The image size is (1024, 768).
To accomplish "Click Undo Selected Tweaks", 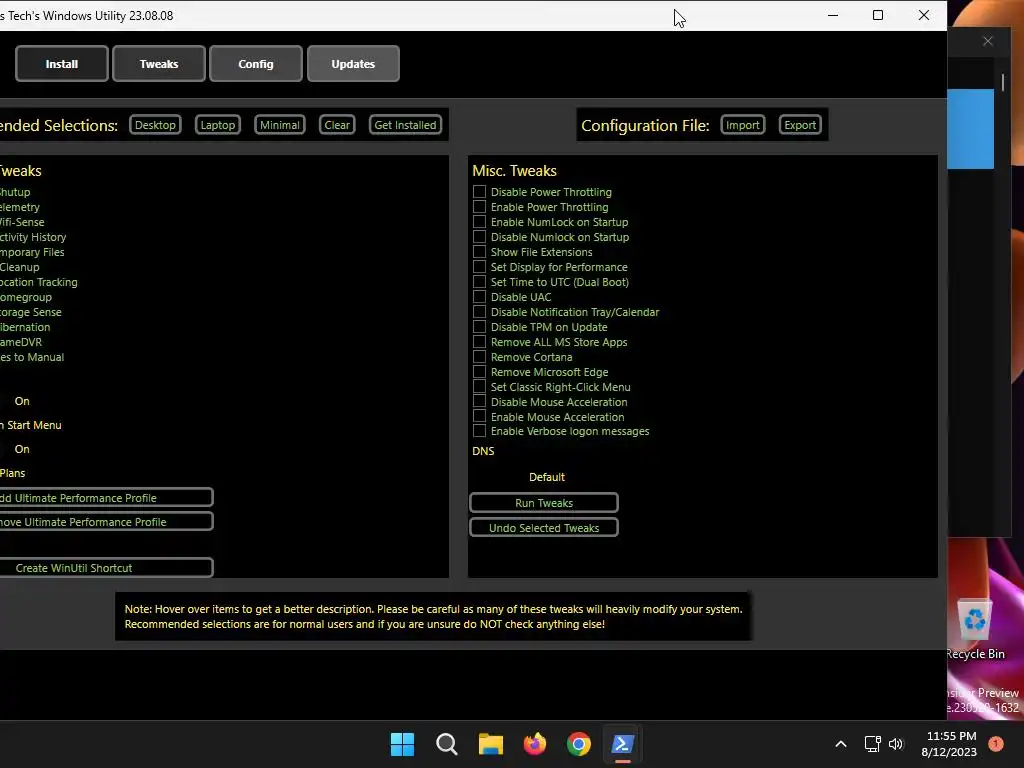I will pyautogui.click(x=544, y=528).
